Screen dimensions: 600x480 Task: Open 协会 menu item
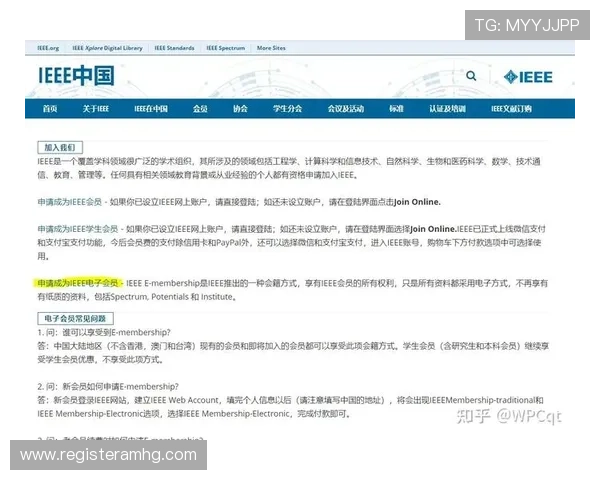pos(240,109)
